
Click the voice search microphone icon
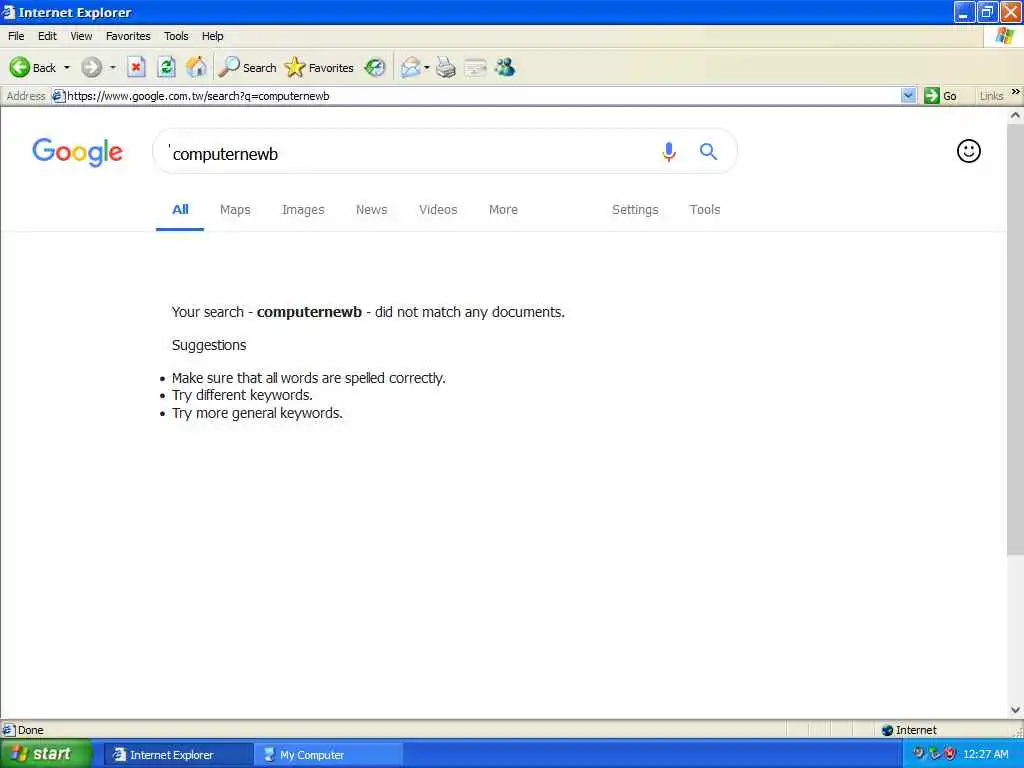click(x=669, y=152)
